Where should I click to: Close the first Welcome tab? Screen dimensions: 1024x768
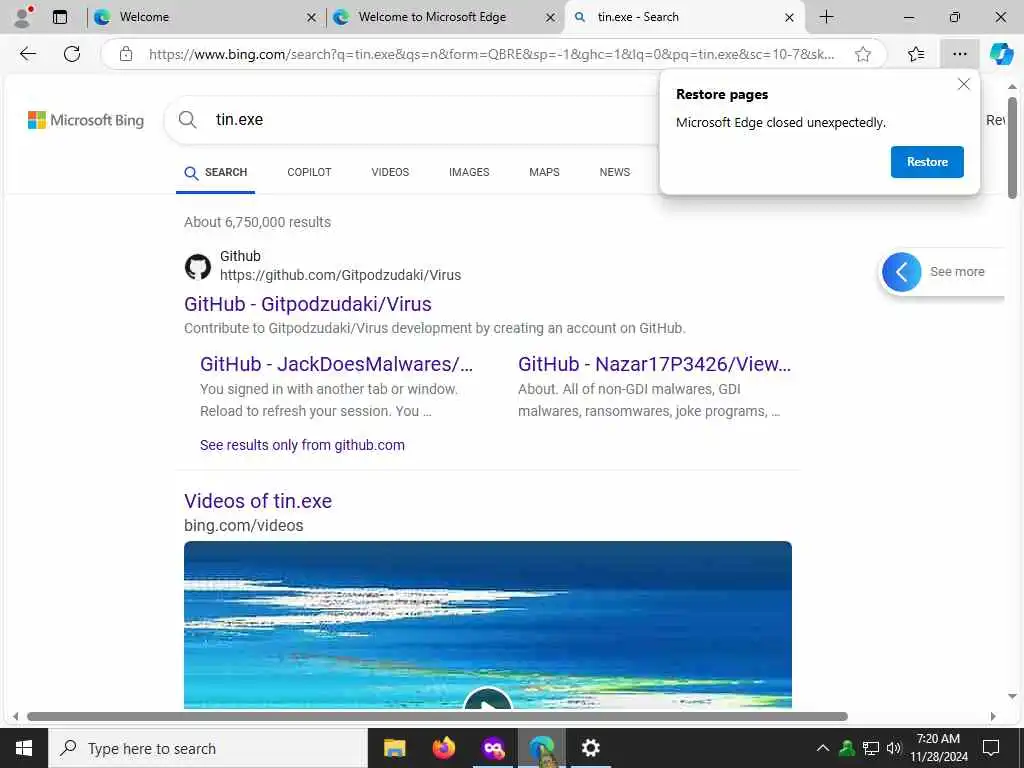click(x=312, y=18)
